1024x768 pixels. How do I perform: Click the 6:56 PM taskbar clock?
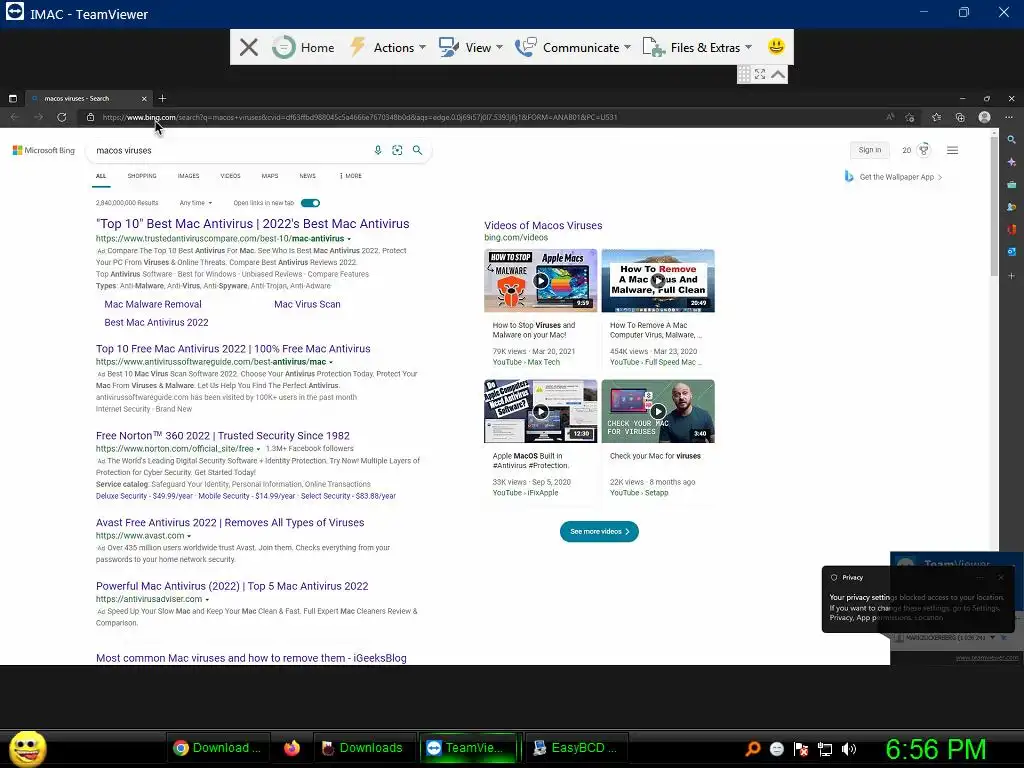pyautogui.click(x=935, y=749)
